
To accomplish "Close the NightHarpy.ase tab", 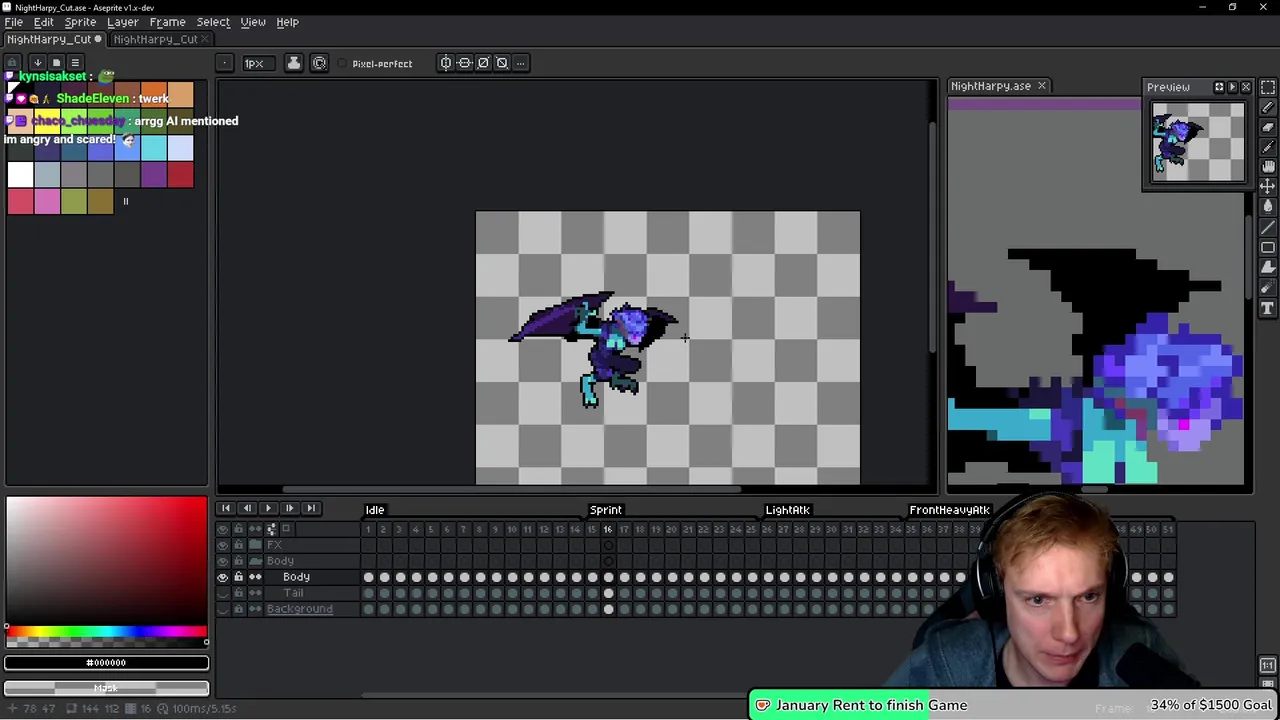I will tap(1041, 86).
